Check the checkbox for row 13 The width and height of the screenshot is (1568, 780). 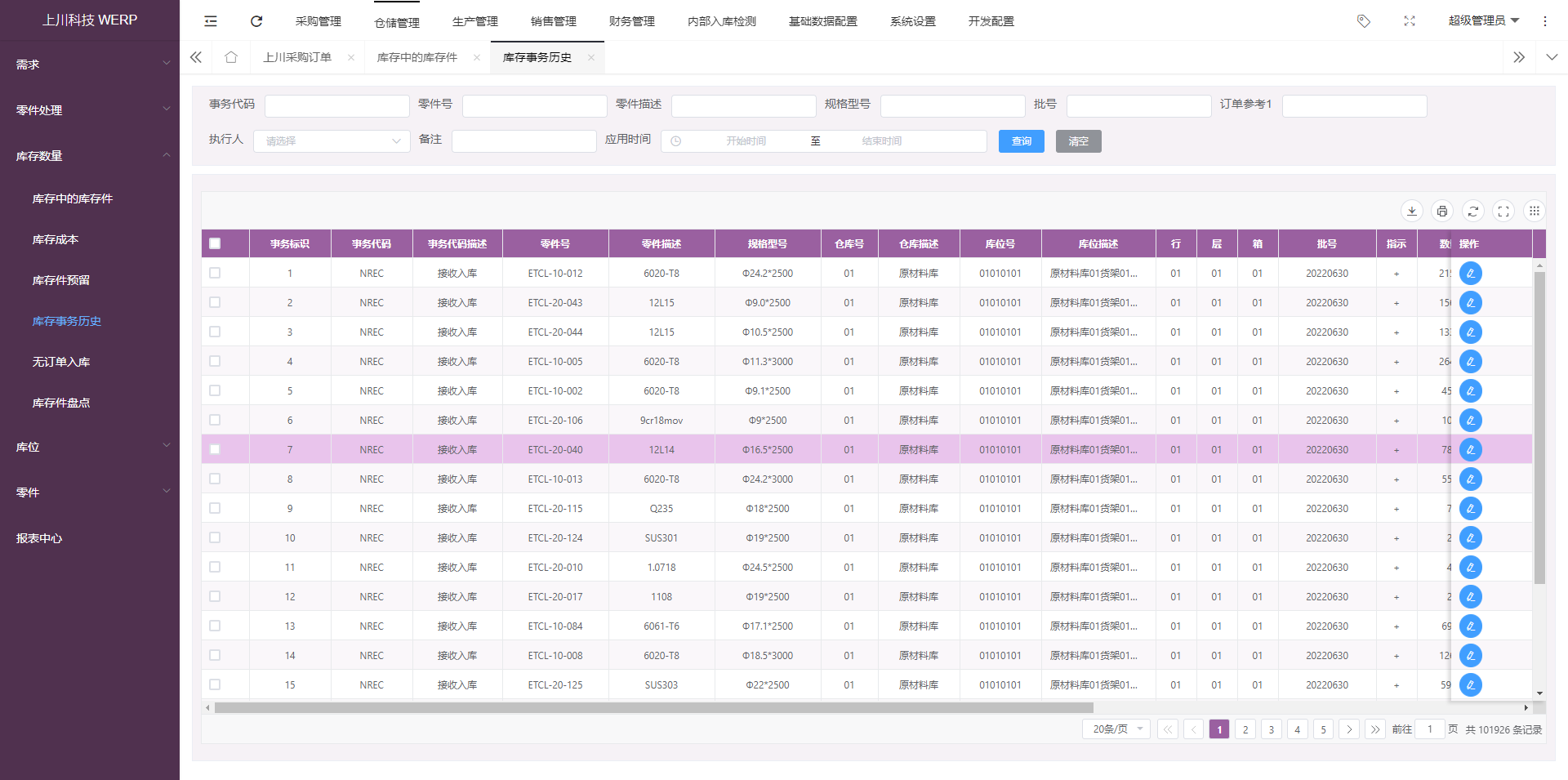pos(215,626)
